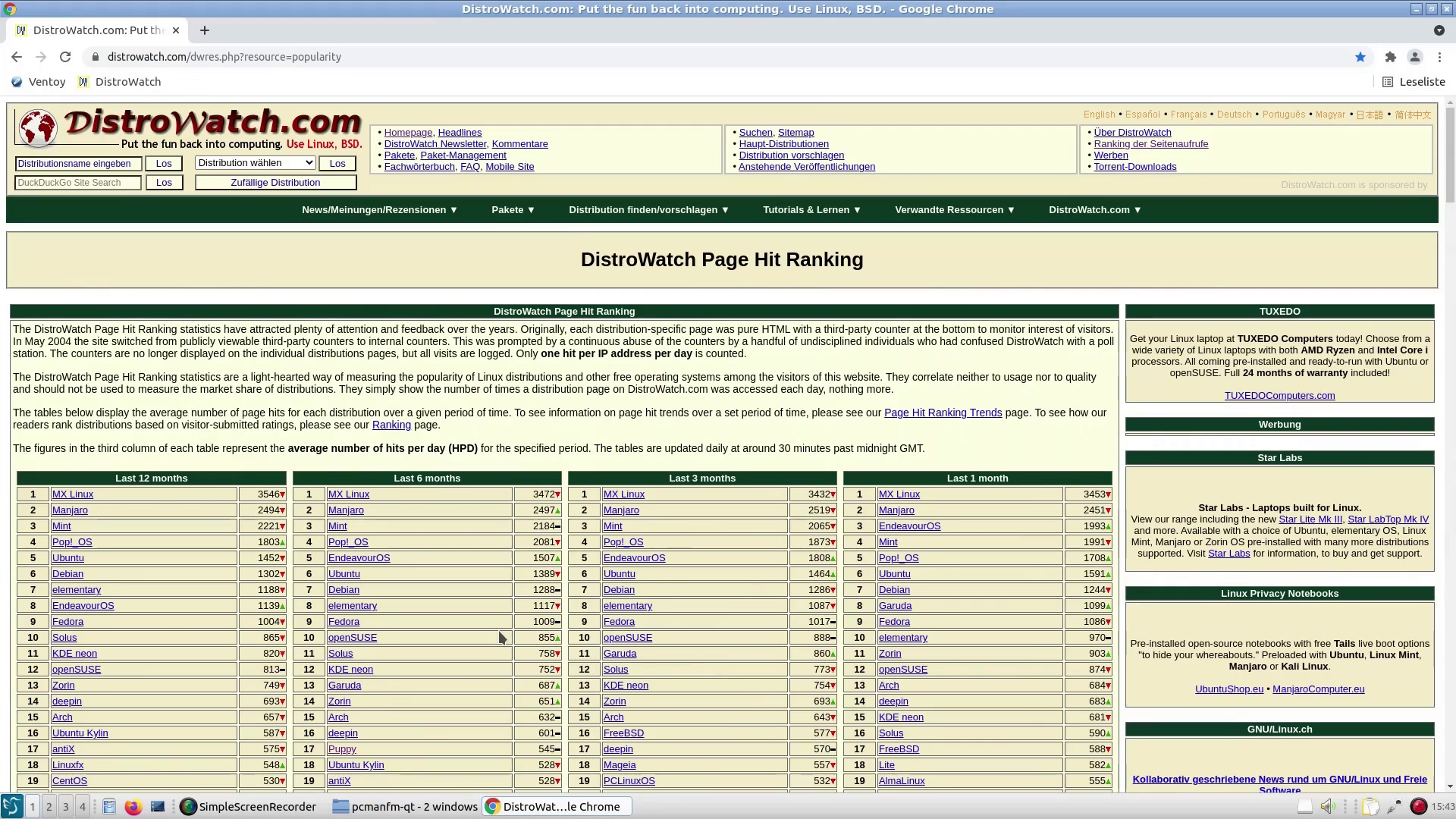Open MX Linux in Last 12 months
Screen dimensions: 1456x819
(73, 494)
